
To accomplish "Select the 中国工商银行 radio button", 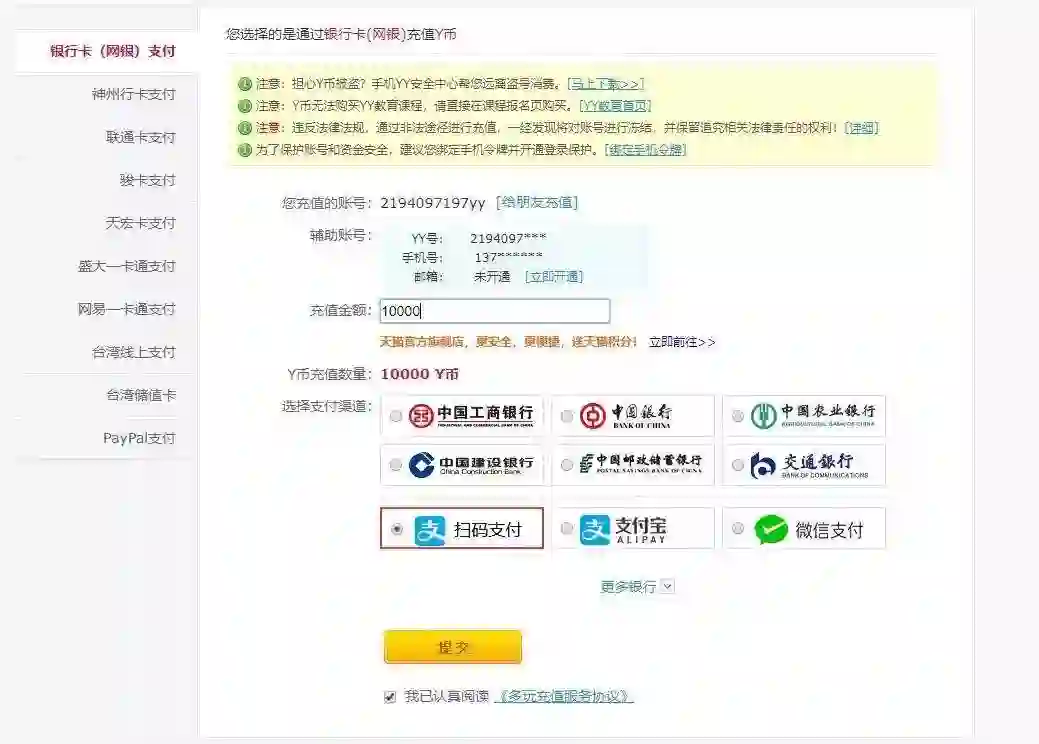I will [x=396, y=416].
